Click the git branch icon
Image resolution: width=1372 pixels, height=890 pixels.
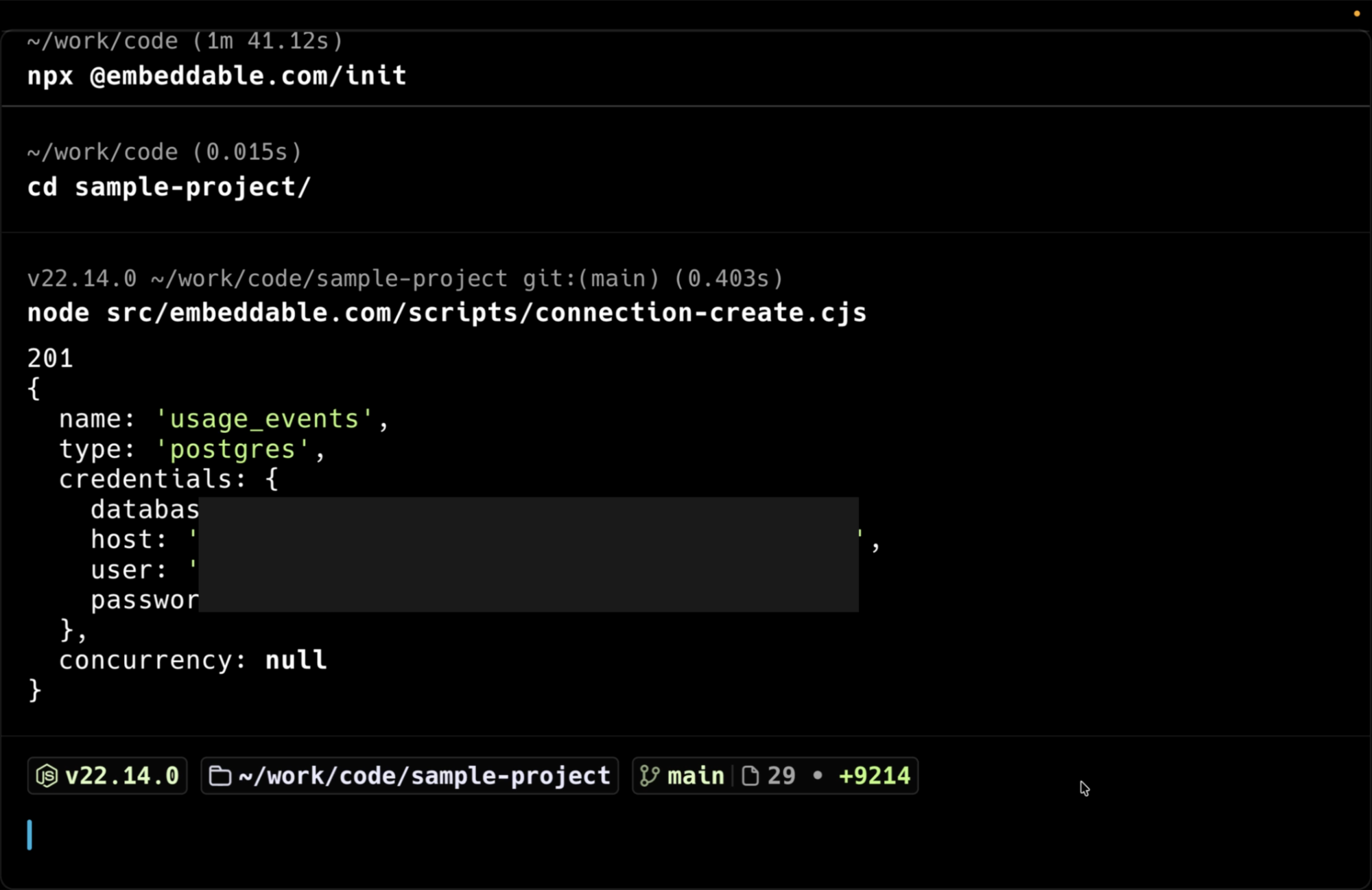tap(649, 776)
